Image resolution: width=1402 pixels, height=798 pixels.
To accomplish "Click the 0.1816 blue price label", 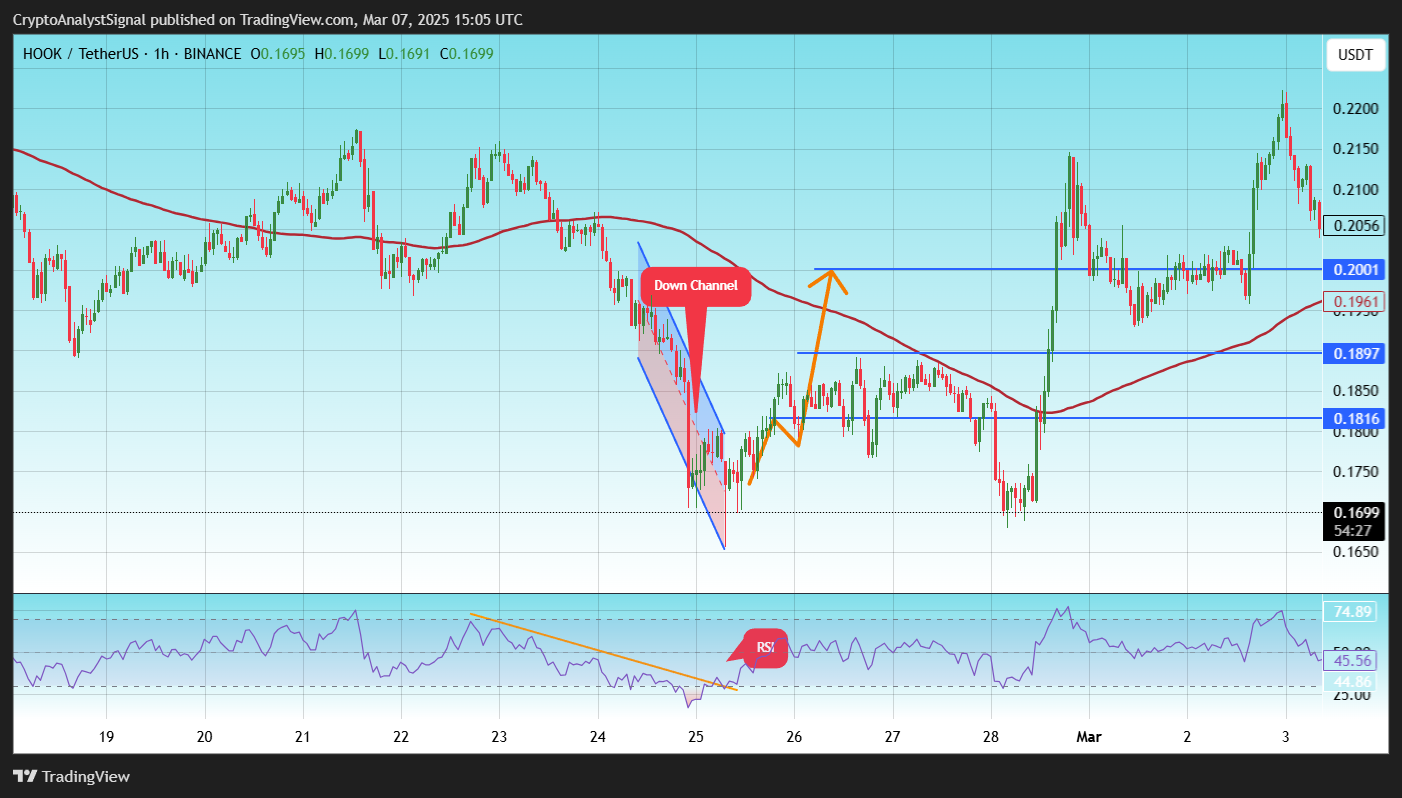I will [x=1355, y=418].
